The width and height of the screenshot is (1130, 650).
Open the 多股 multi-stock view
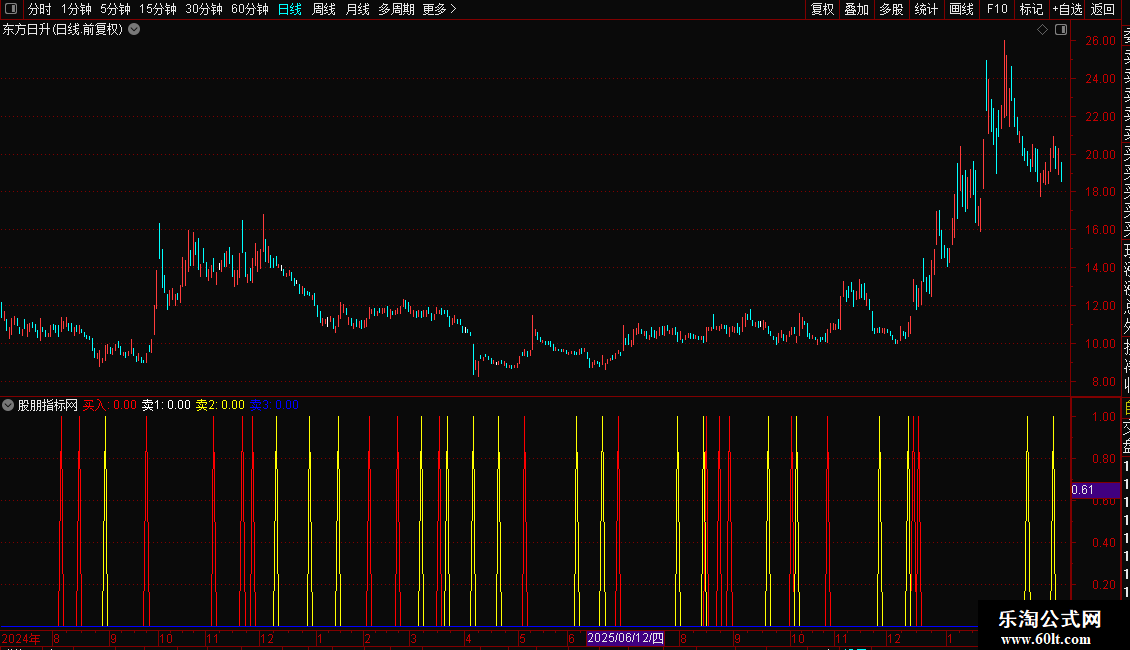click(x=891, y=9)
